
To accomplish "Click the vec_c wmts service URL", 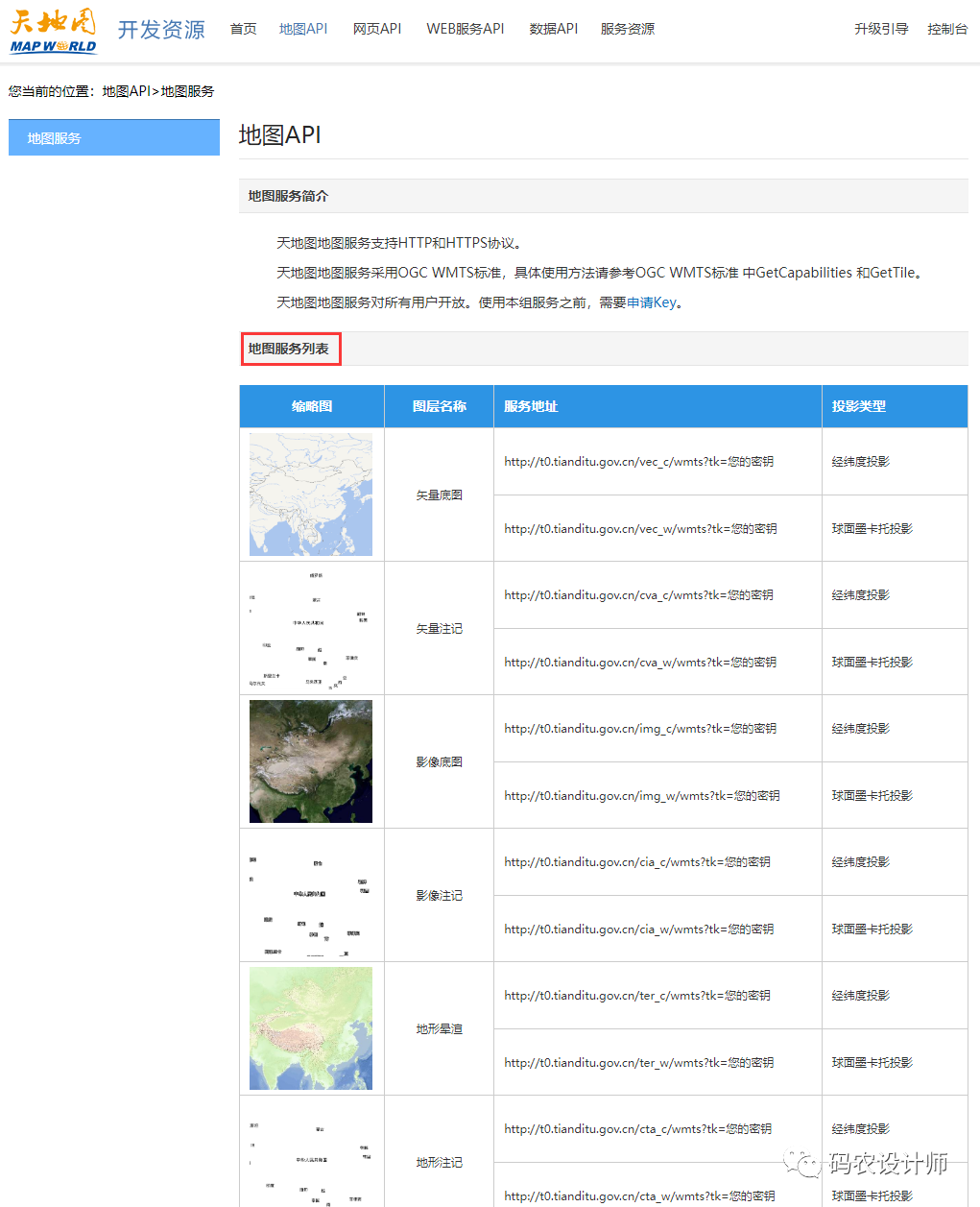I will [638, 462].
